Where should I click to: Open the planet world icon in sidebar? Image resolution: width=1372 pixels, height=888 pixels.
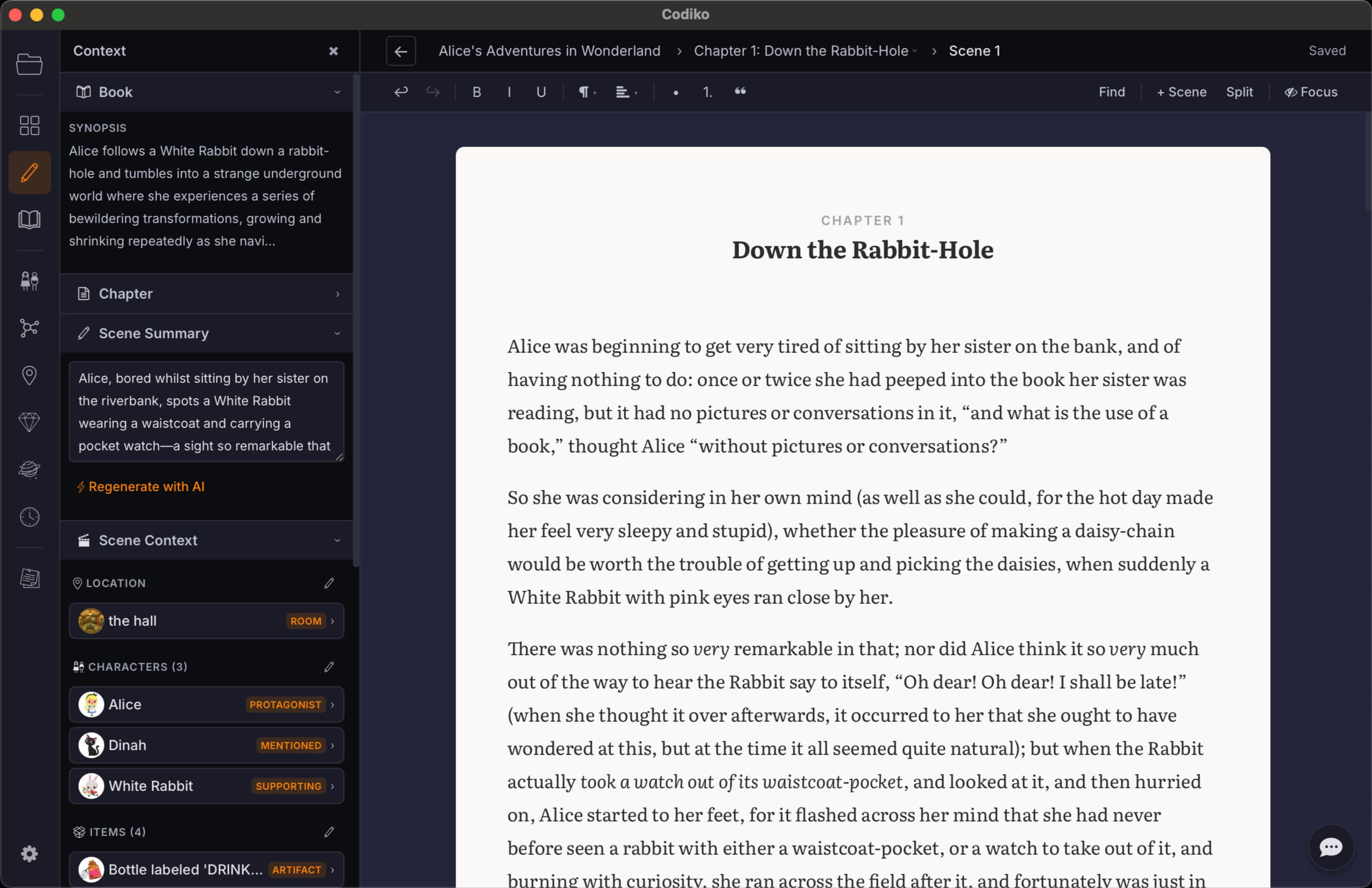(x=29, y=469)
